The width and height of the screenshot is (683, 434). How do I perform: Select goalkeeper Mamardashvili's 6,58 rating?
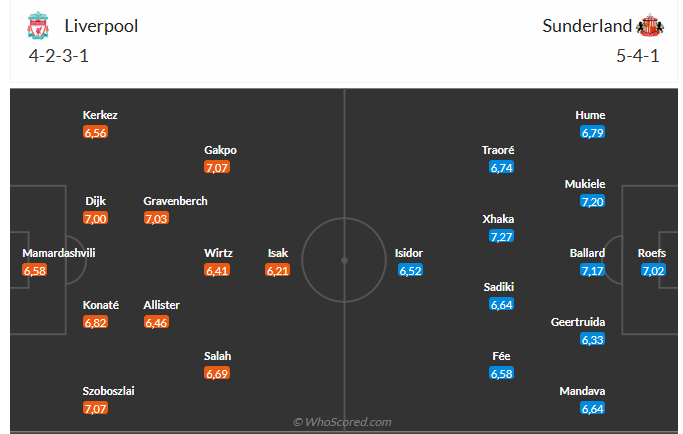(x=34, y=270)
